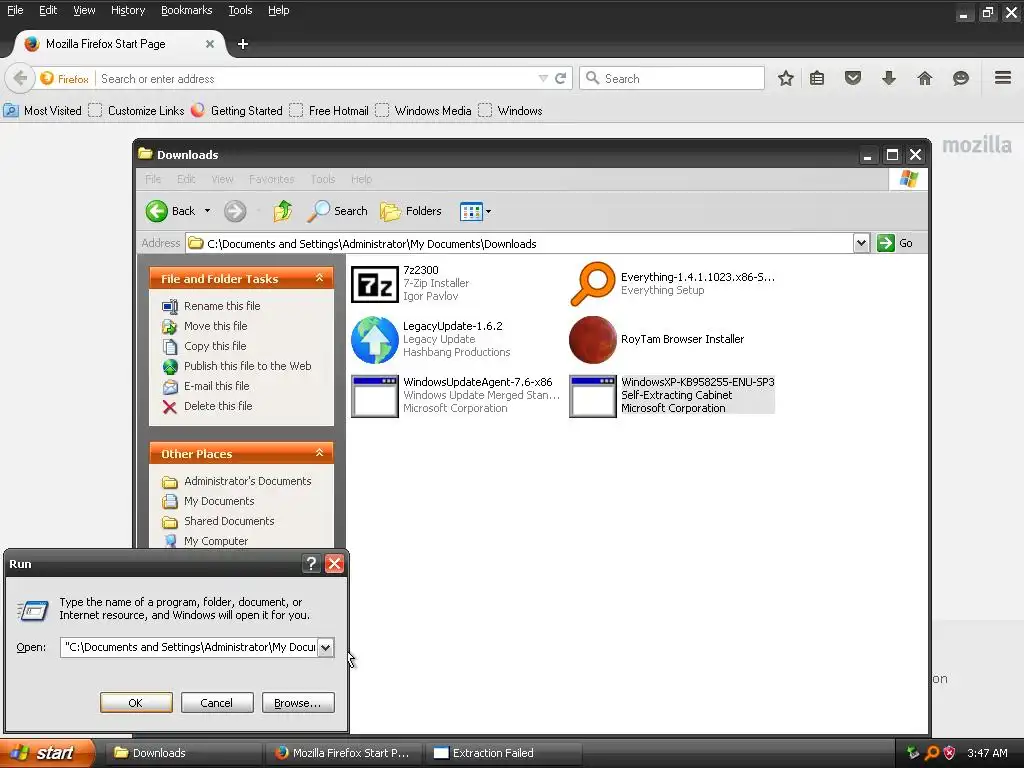The width and height of the screenshot is (1024, 768).
Task: Open the Firefox Bookmarks menu
Action: (x=186, y=10)
